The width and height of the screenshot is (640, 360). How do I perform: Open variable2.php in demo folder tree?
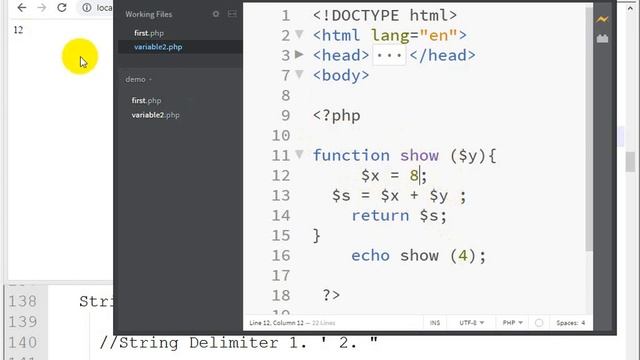(155, 115)
